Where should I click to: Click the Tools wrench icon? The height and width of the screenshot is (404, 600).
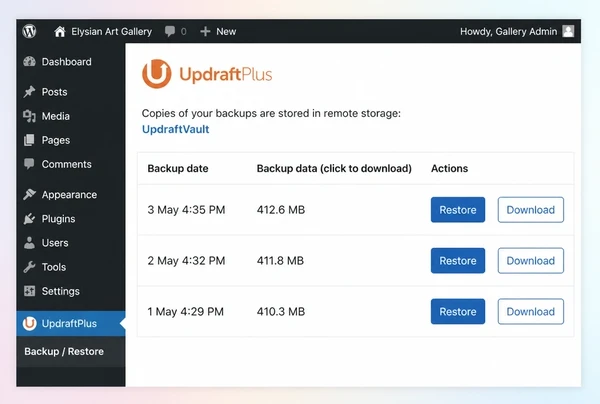pos(29,267)
